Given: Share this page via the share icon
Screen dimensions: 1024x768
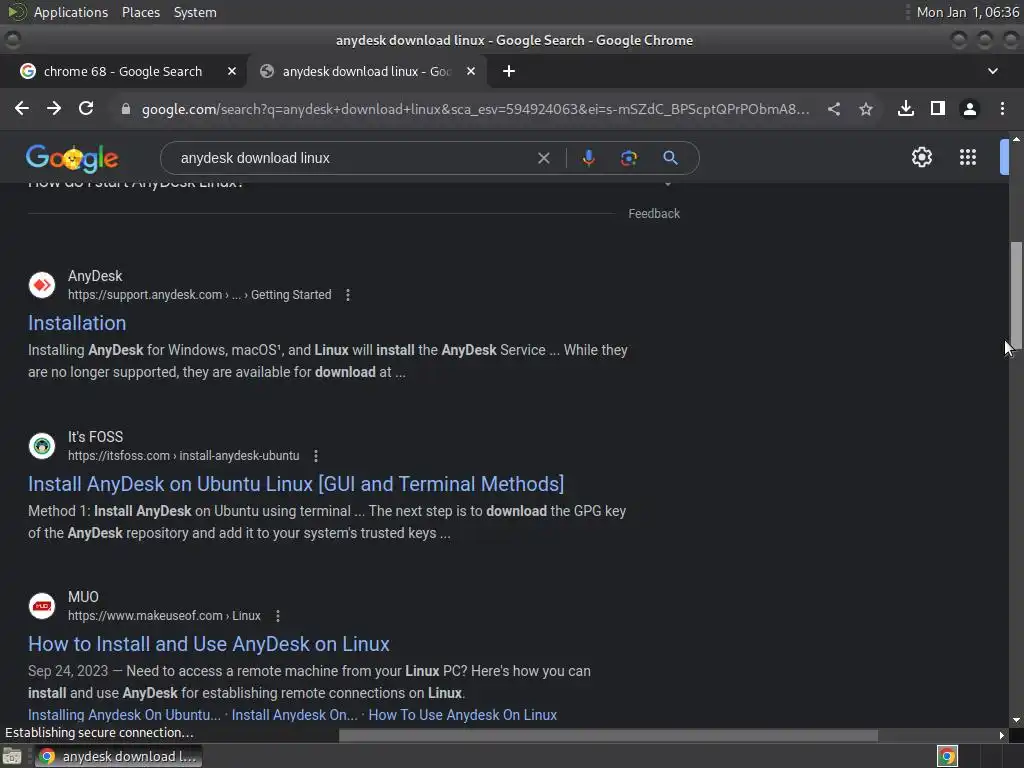Looking at the screenshot, I should 834,109.
